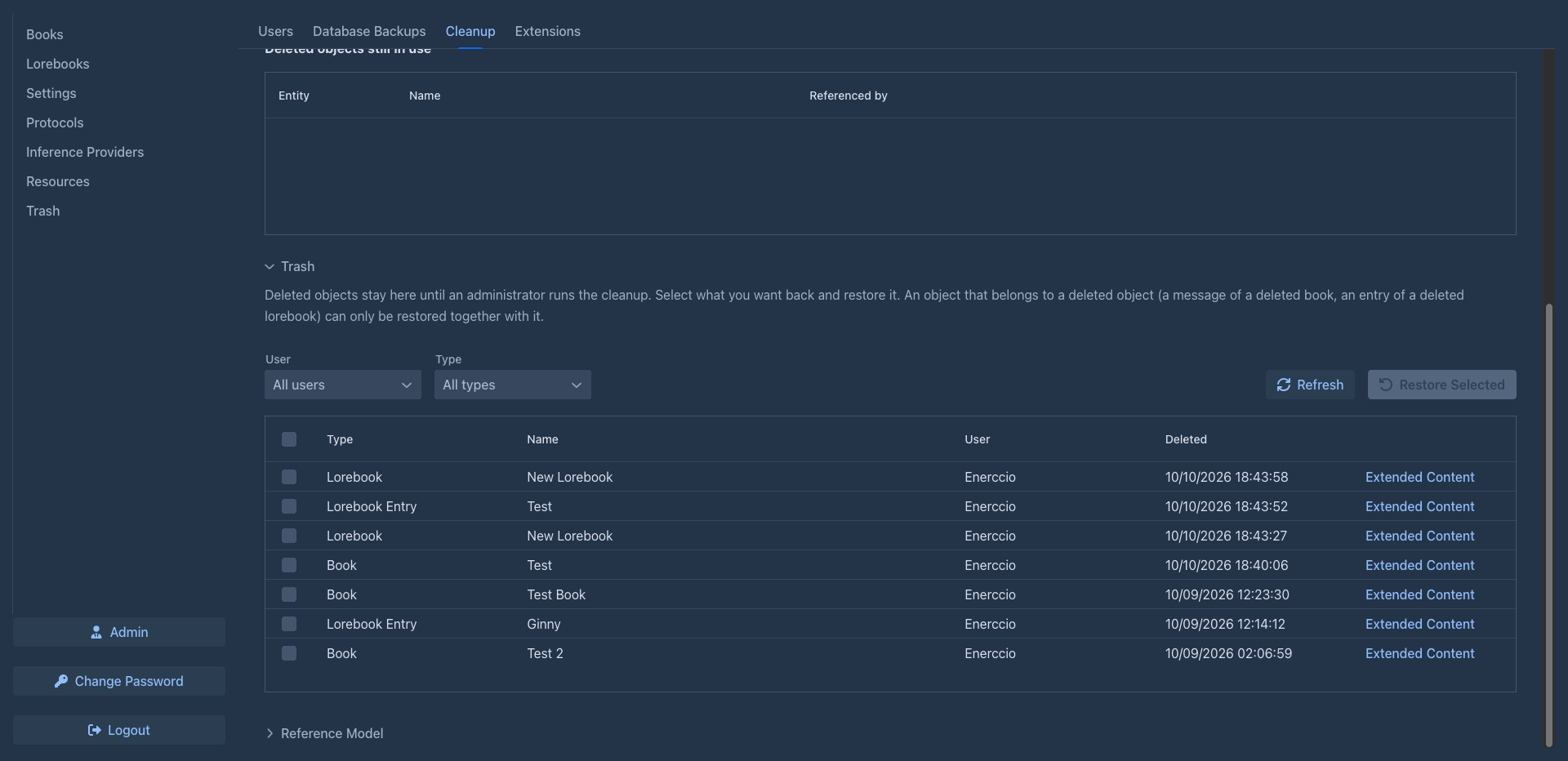The image size is (1568, 761).
Task: Click the Admin button
Action: (x=119, y=632)
